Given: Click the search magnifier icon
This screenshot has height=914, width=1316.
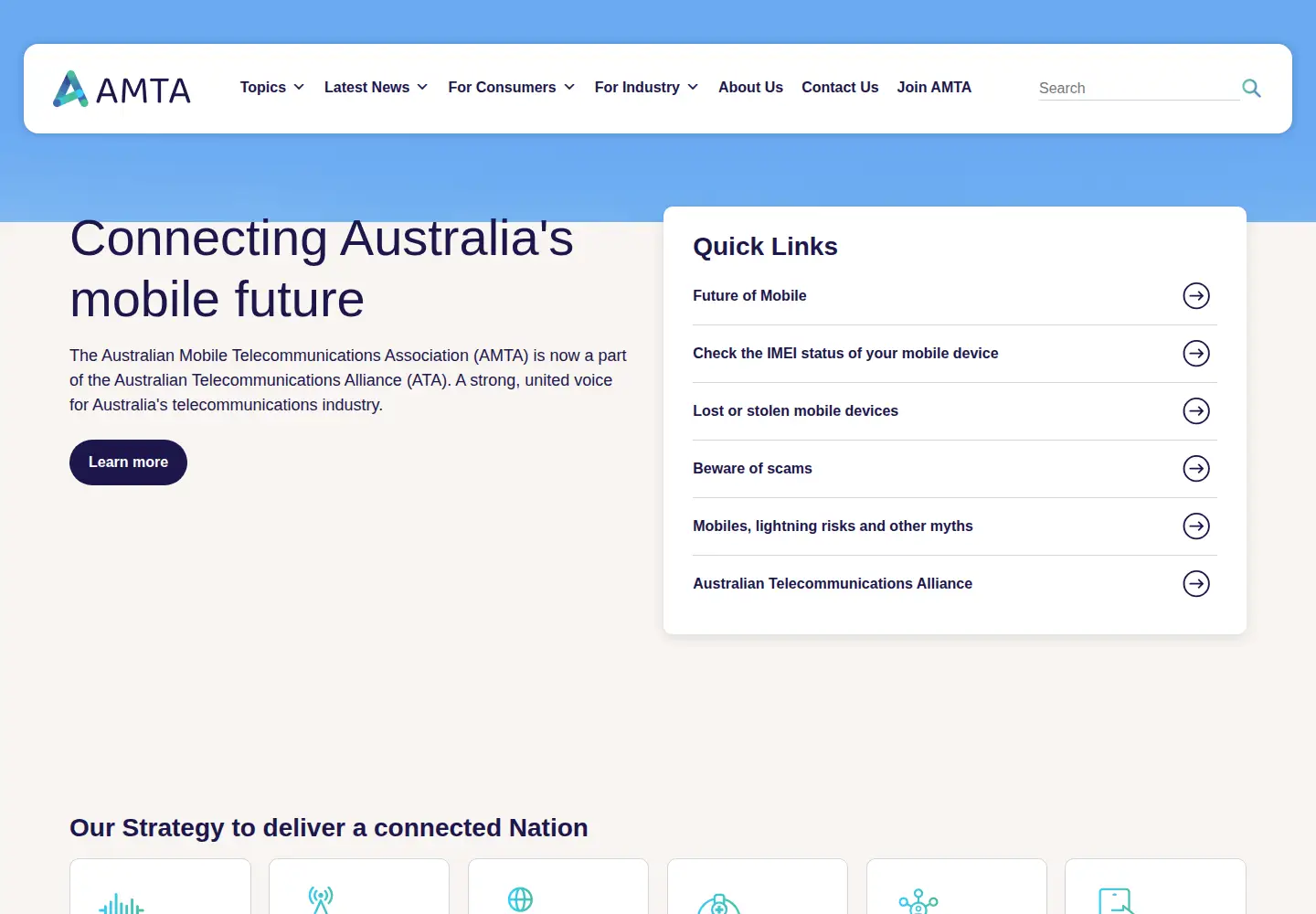Looking at the screenshot, I should (1251, 88).
